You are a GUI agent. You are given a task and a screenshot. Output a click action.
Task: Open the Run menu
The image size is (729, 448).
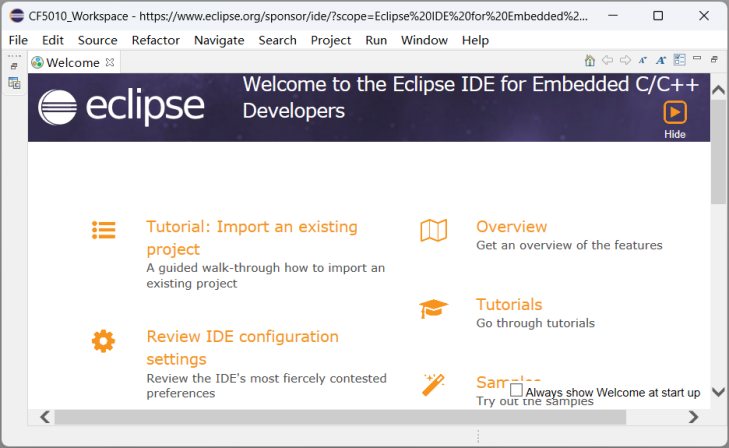click(x=376, y=40)
